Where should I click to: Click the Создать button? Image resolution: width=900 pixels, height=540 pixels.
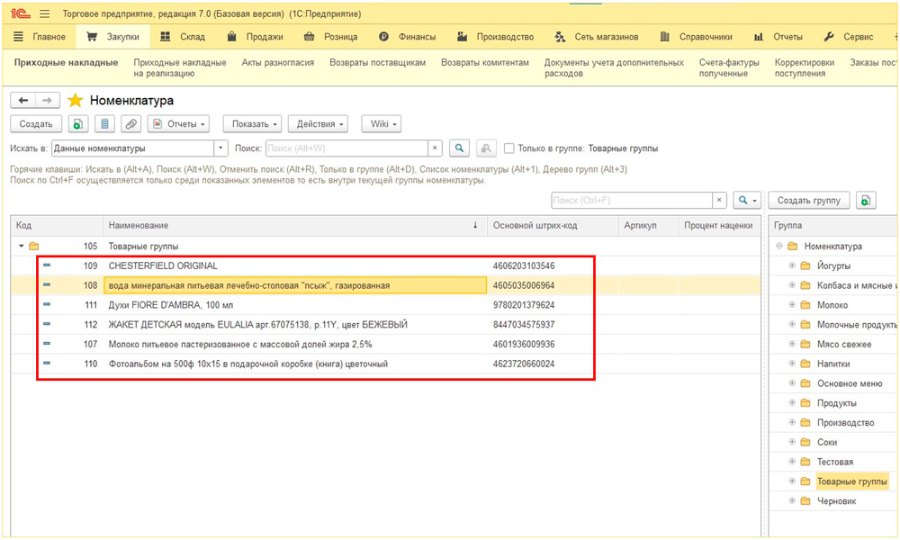(x=36, y=124)
